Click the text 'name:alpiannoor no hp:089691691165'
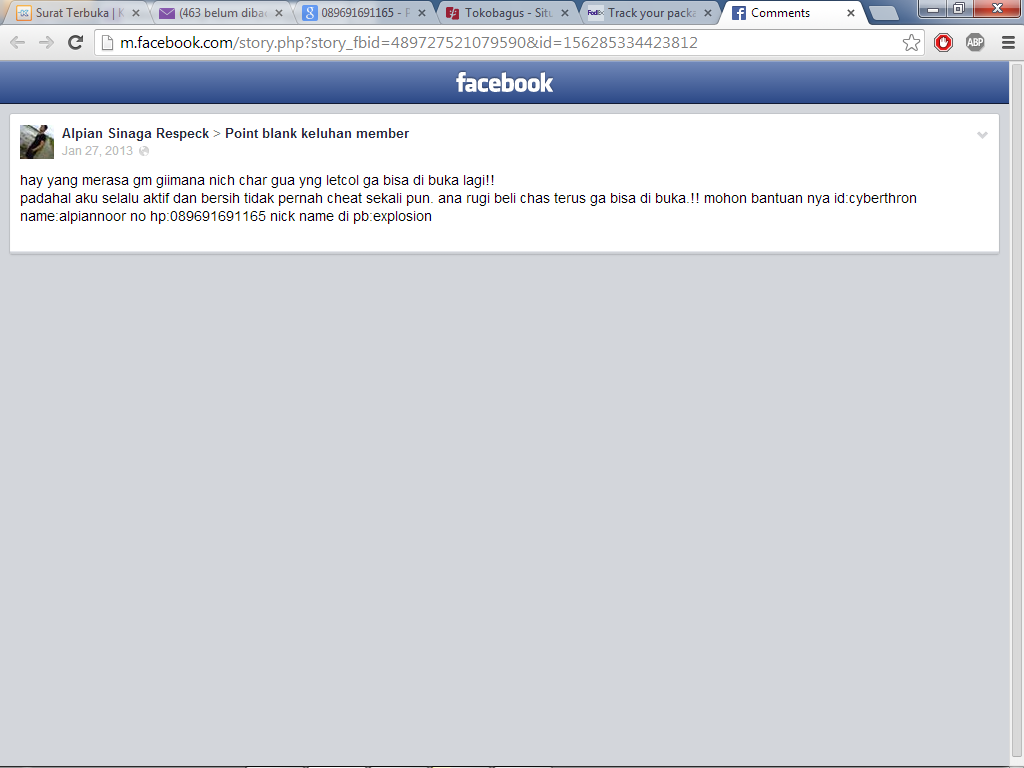Screen dimensions: 1024x768 [143, 216]
